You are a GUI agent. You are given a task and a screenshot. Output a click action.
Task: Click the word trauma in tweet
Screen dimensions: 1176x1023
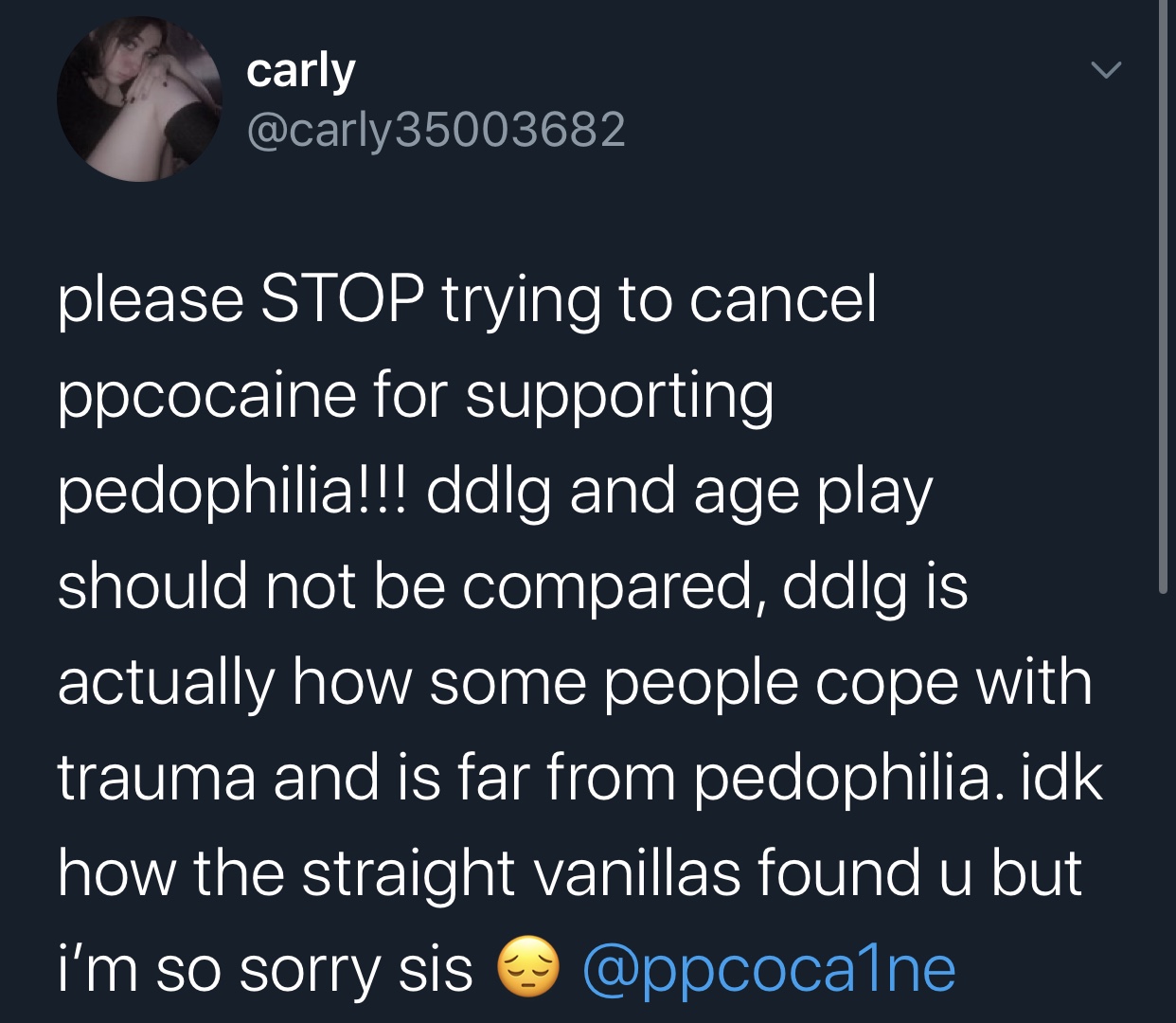156,778
